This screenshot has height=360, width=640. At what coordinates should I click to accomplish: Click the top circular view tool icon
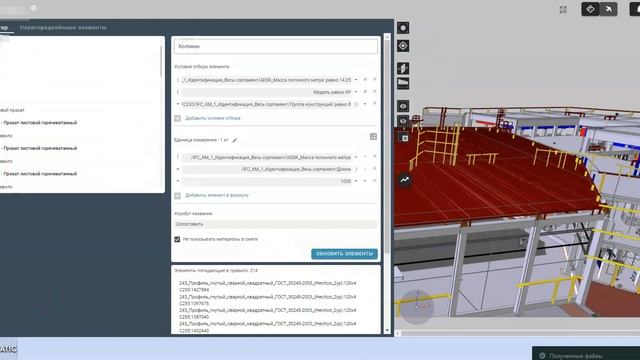pyautogui.click(x=403, y=28)
